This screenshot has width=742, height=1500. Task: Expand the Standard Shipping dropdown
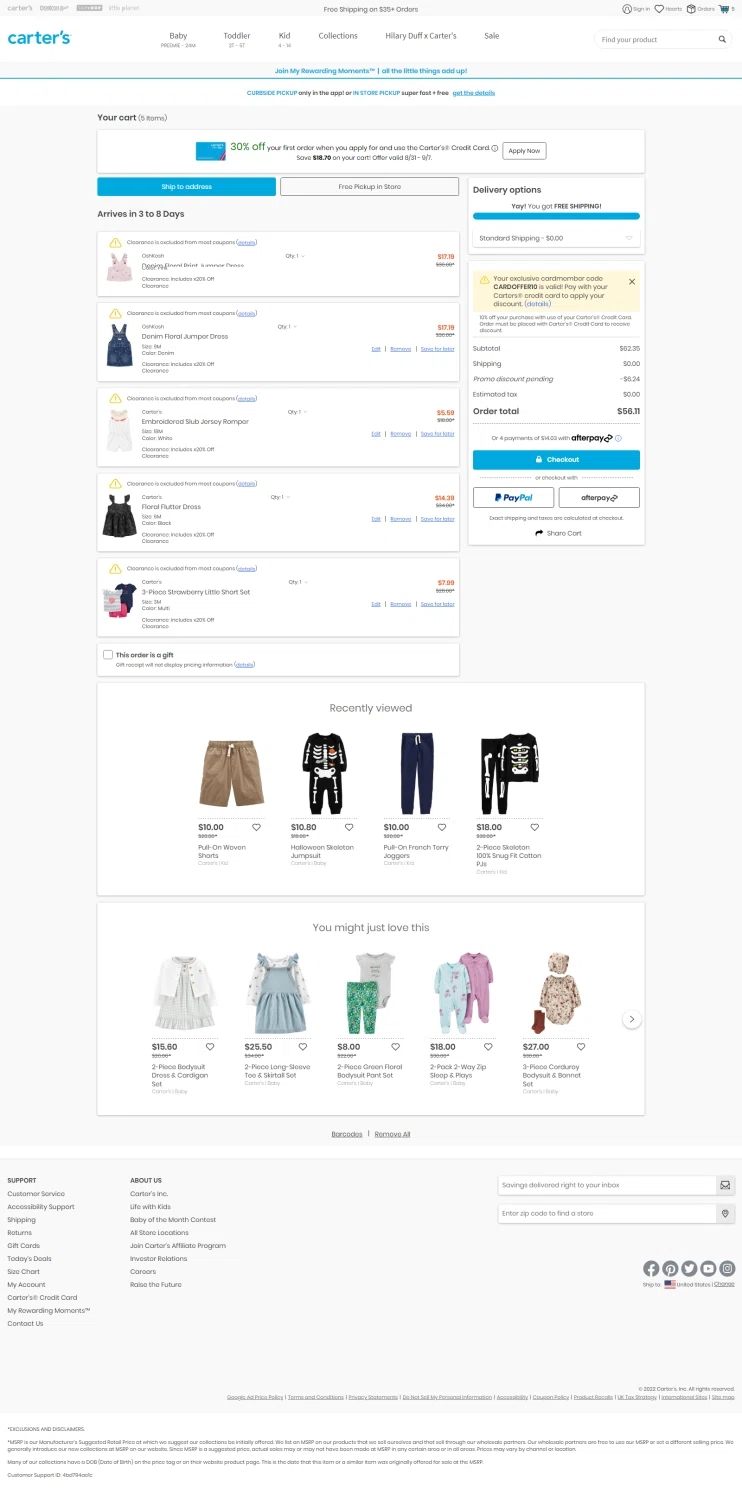coord(556,238)
